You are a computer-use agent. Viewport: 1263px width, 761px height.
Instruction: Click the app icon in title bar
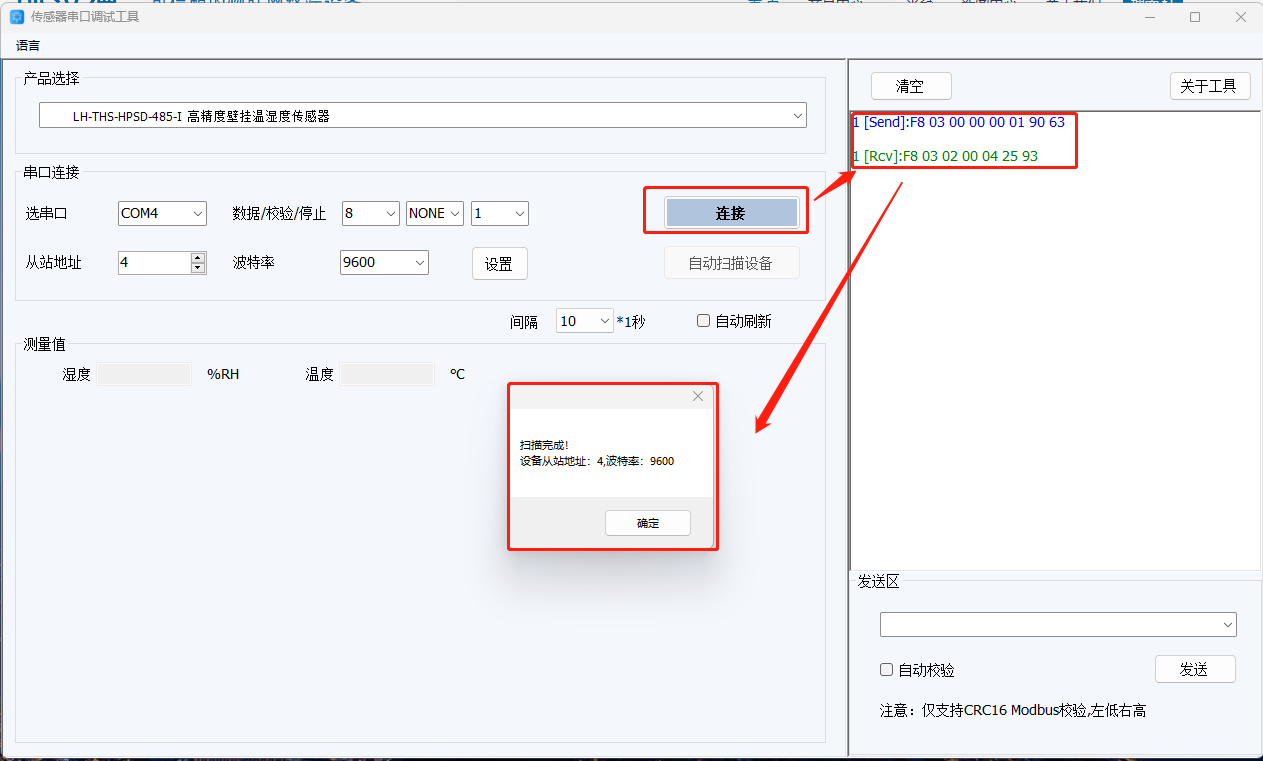16,17
